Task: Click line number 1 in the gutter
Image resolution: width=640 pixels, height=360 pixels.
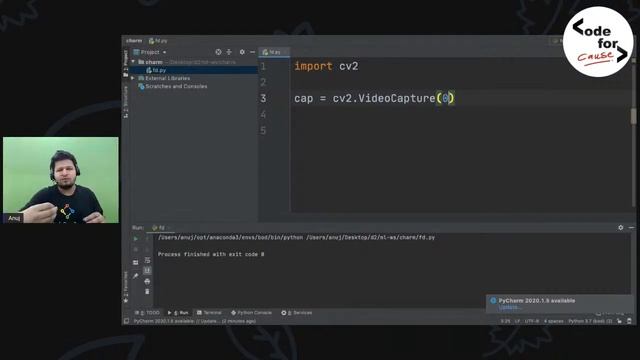Action: (x=263, y=66)
